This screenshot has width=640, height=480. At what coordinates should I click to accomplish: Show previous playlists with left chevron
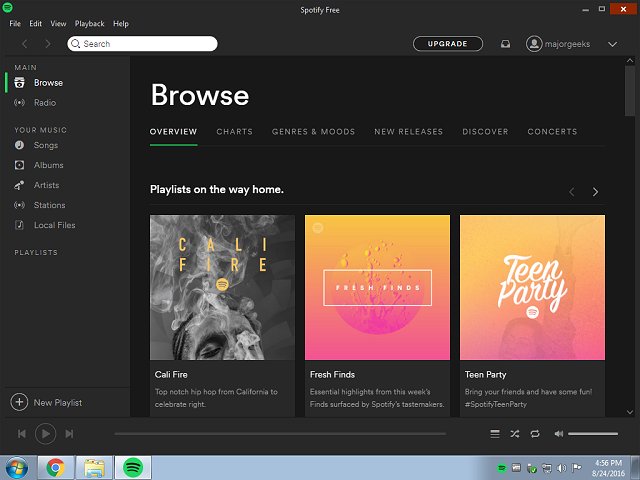pos(572,191)
